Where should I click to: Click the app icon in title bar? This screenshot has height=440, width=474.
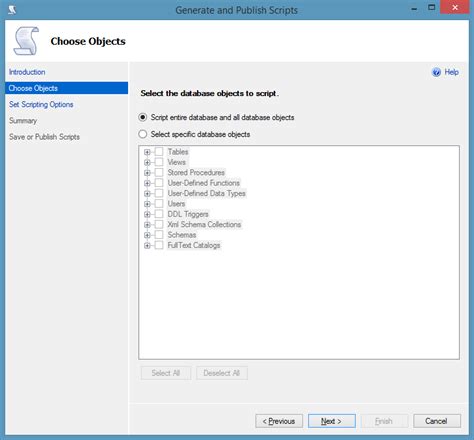click(x=12, y=10)
